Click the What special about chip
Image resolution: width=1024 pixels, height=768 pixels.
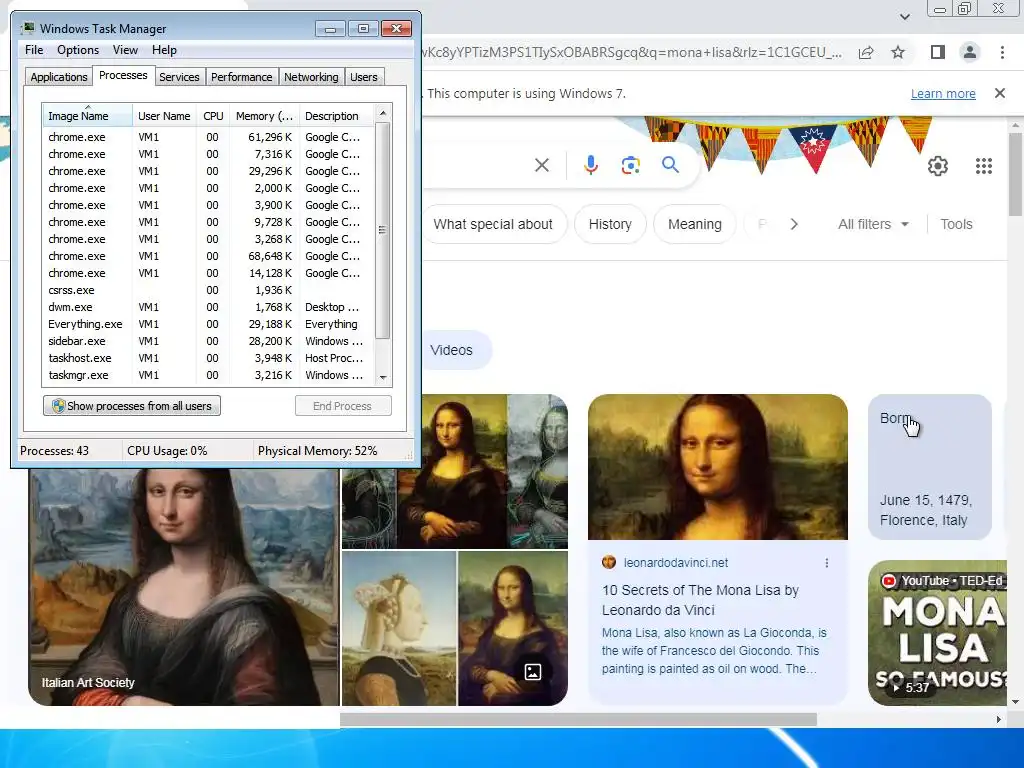(493, 224)
